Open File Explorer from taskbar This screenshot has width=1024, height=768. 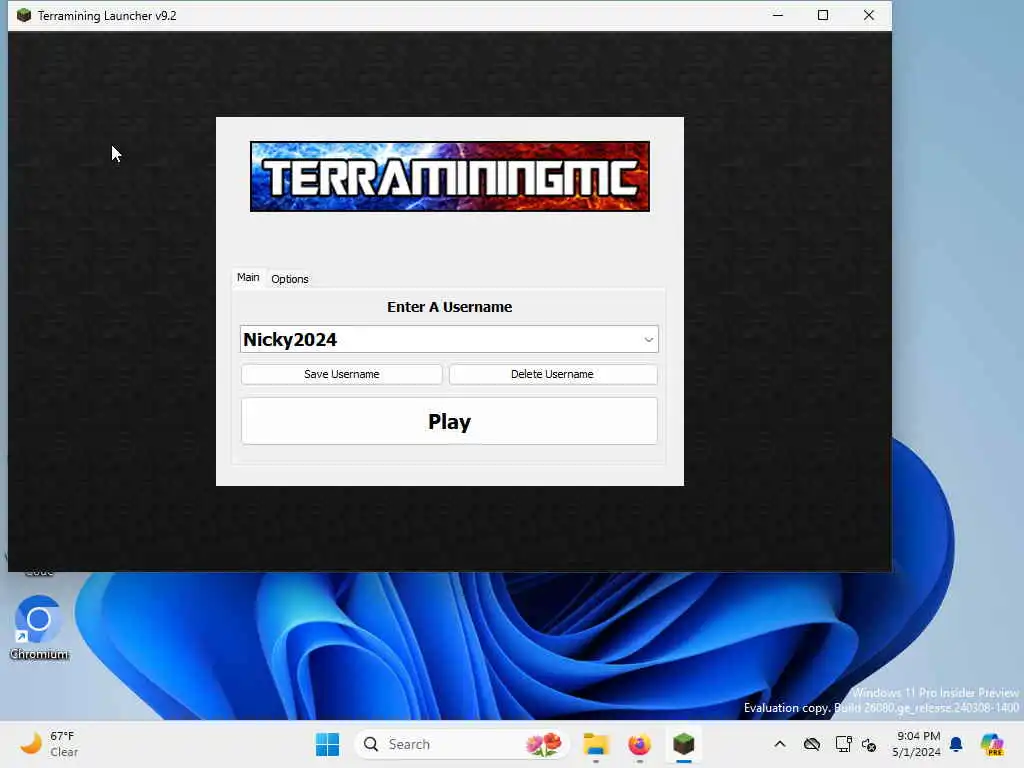pyautogui.click(x=596, y=744)
